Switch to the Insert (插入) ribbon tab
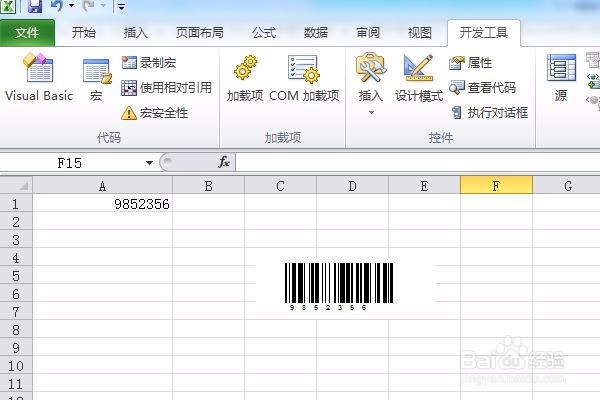 coord(135,33)
